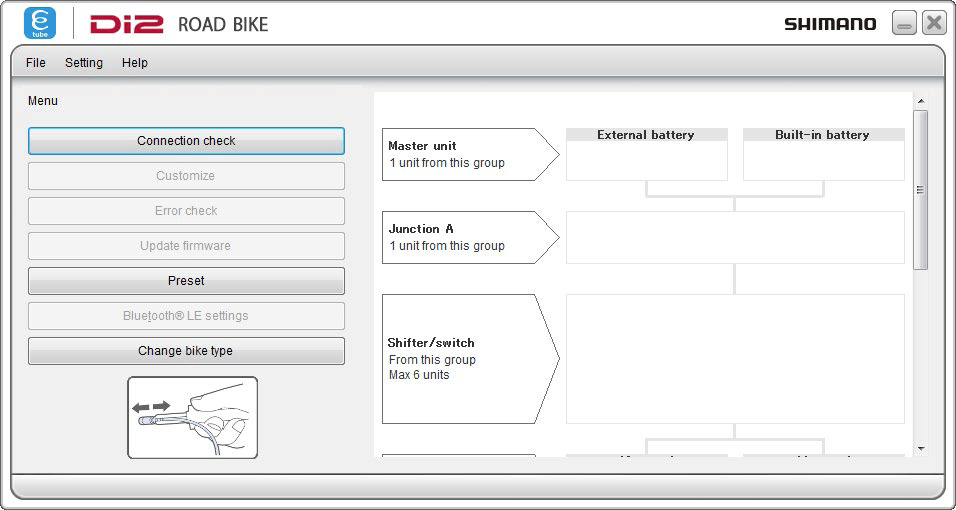Click the shifter cable illustration thumbnail
This screenshot has height=510, width=956.
[x=193, y=417]
